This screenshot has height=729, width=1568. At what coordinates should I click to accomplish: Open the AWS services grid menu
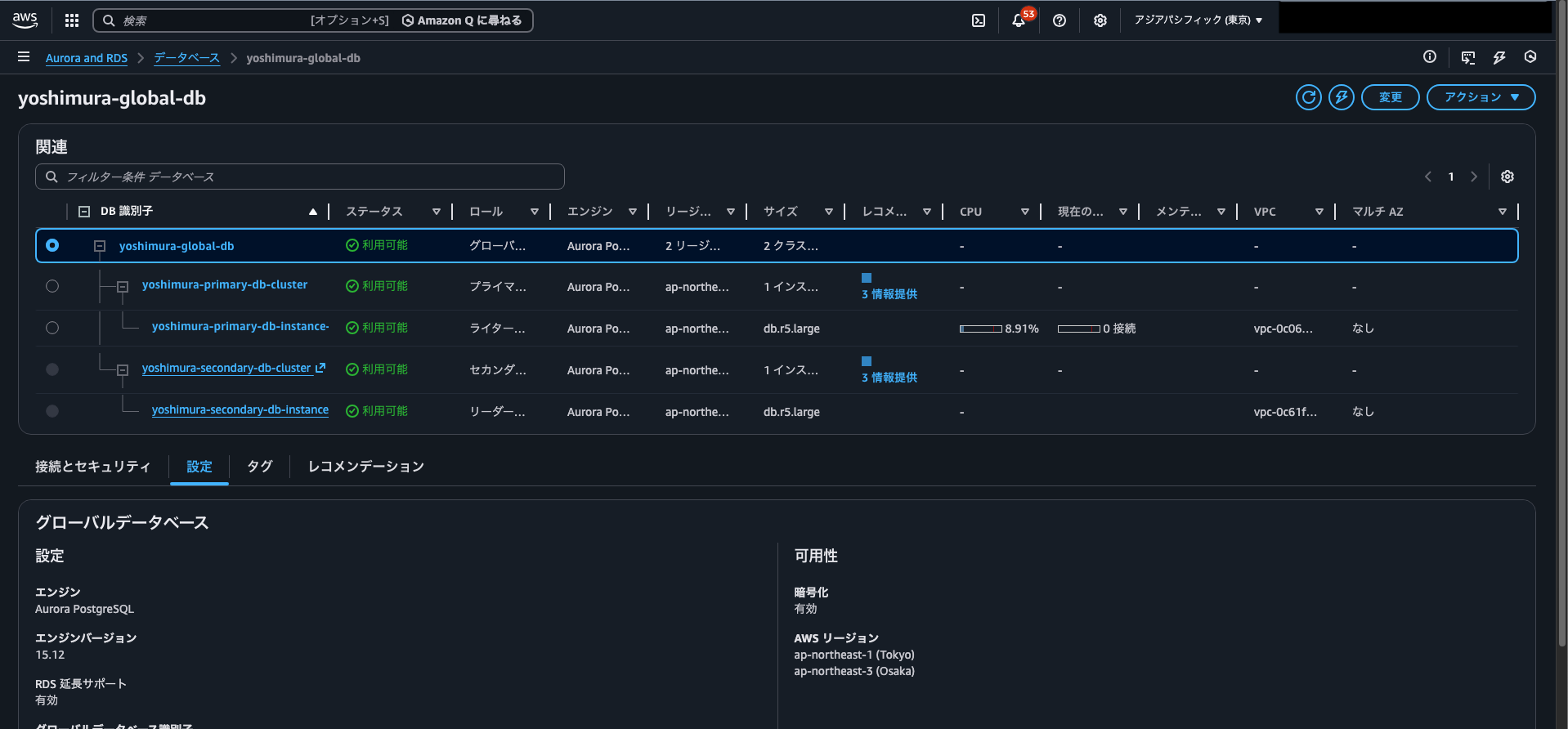(72, 20)
